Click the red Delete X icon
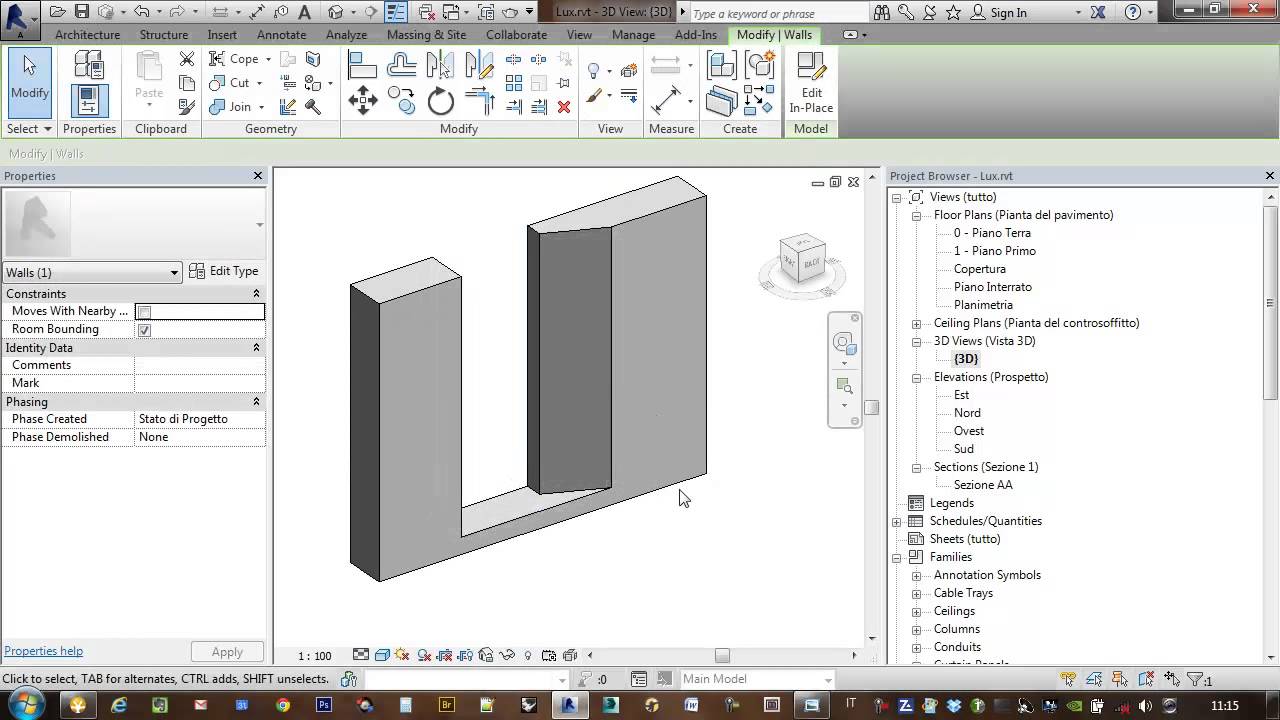This screenshot has height=720, width=1280. pyautogui.click(x=564, y=106)
